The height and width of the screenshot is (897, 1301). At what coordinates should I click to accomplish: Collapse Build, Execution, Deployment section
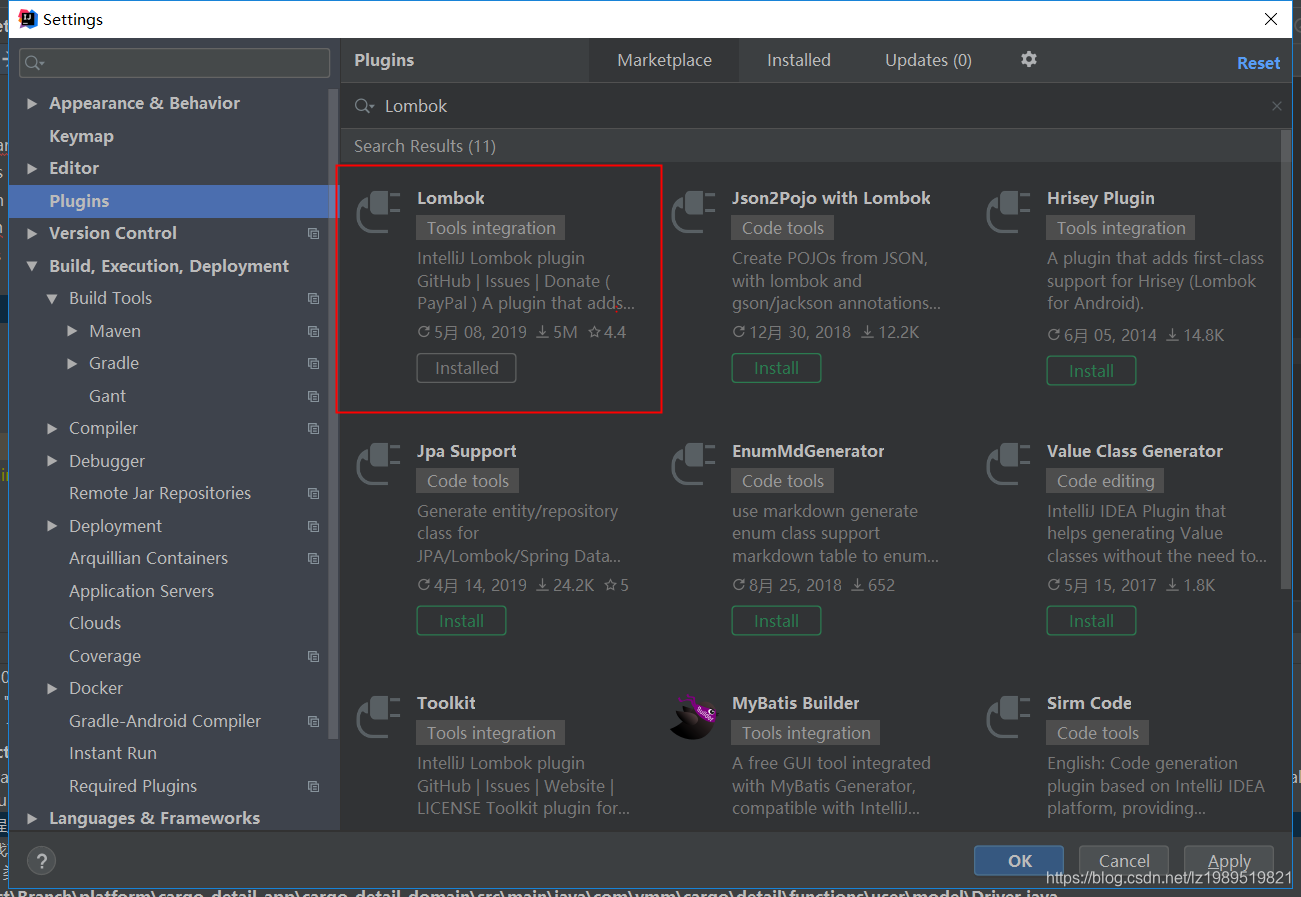[32, 266]
